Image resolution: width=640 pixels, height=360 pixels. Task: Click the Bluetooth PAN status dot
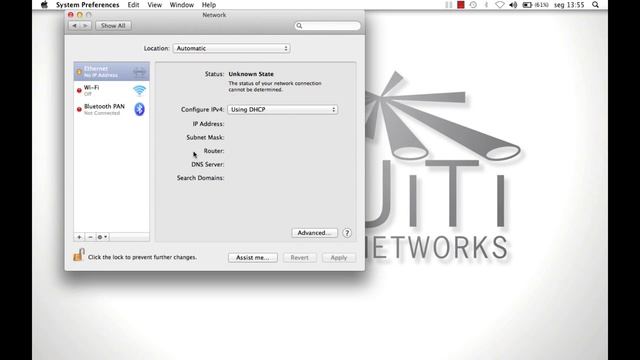pyautogui.click(x=79, y=109)
